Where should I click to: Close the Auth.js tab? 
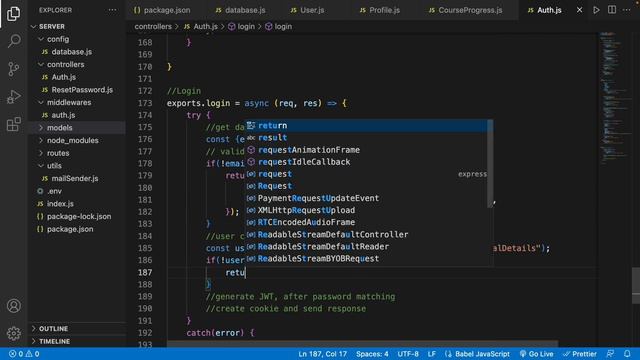579,10
